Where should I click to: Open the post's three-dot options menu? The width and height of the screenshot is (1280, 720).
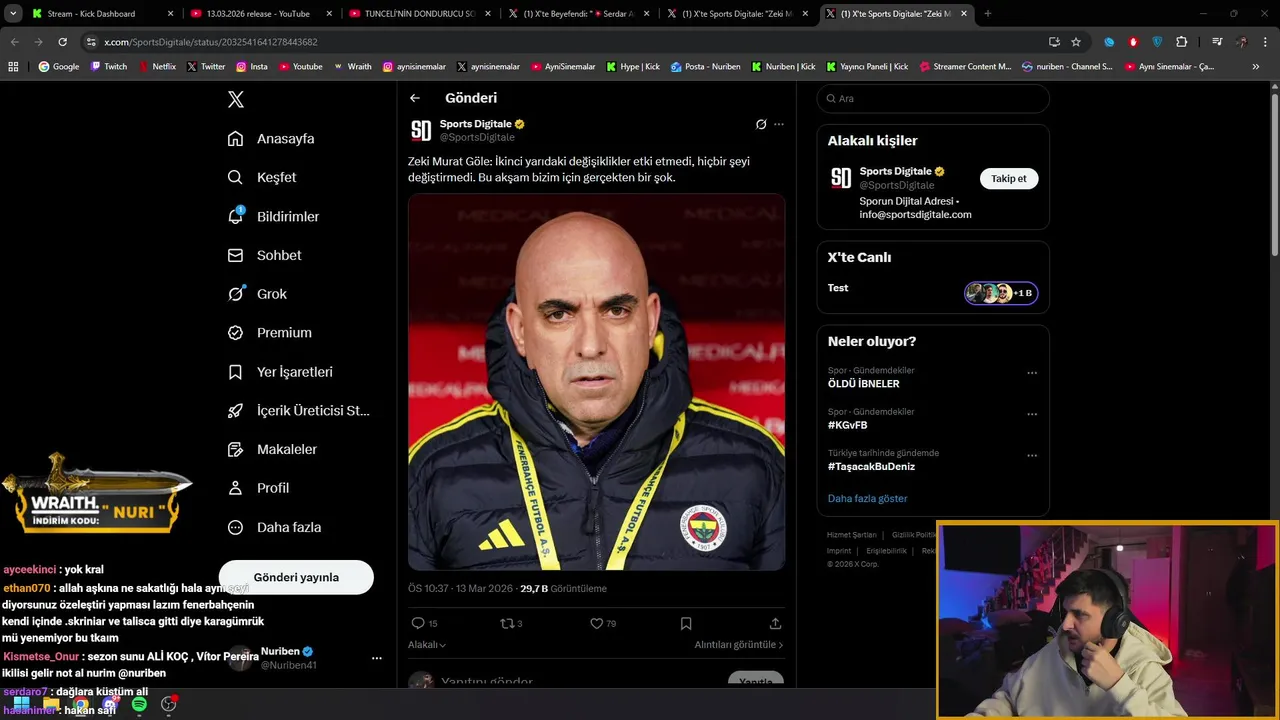coord(779,124)
